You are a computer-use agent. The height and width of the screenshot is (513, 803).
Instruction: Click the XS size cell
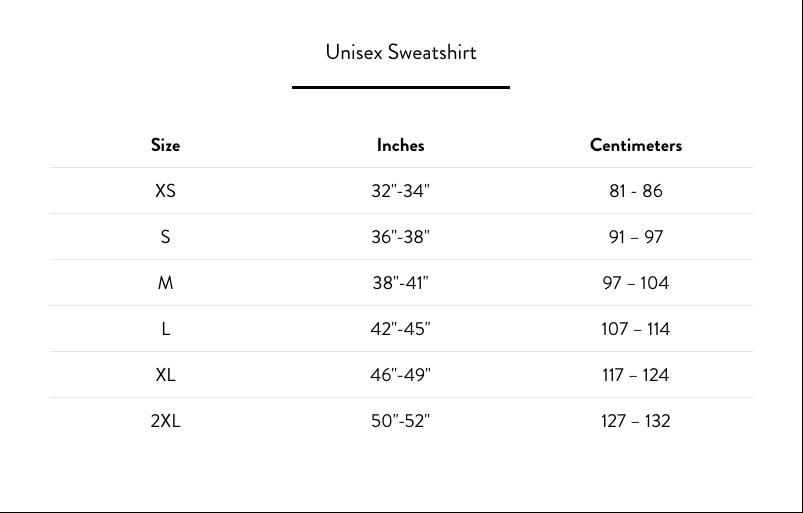165,191
